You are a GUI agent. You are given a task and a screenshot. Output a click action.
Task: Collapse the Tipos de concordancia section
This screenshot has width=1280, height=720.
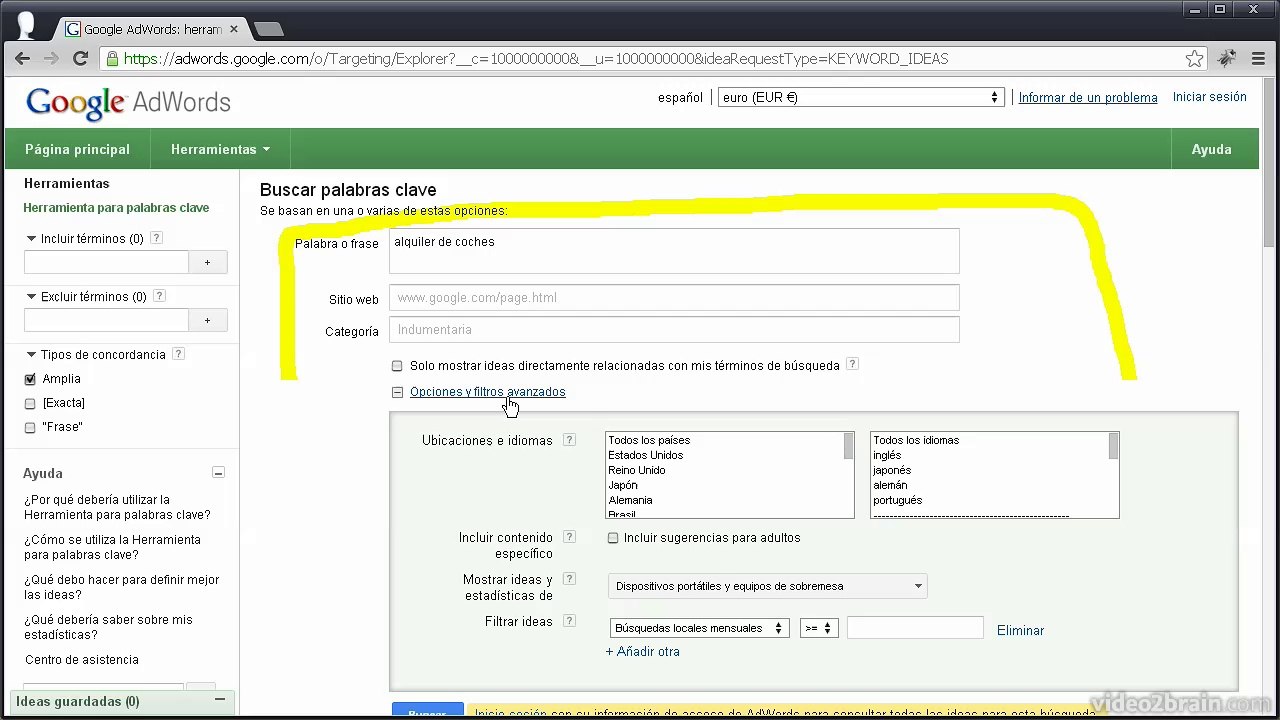click(31, 355)
